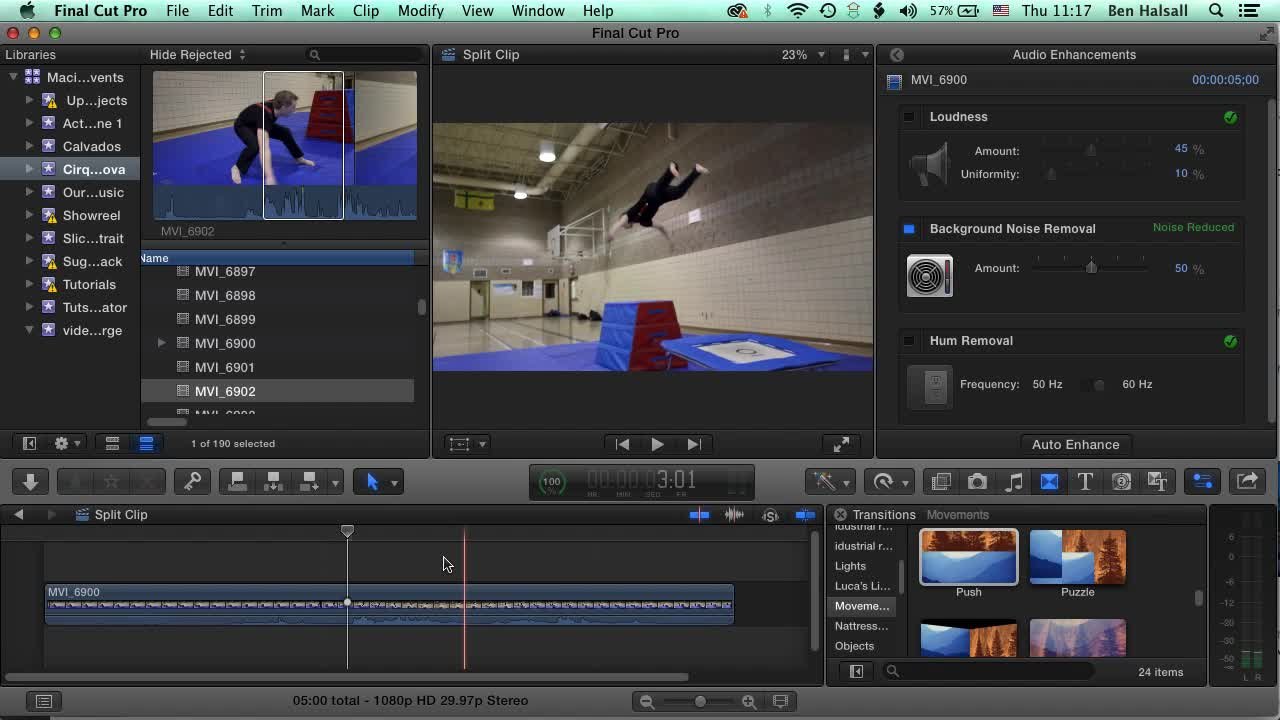Open the Photos browser
1280x720 pixels.
(x=977, y=481)
